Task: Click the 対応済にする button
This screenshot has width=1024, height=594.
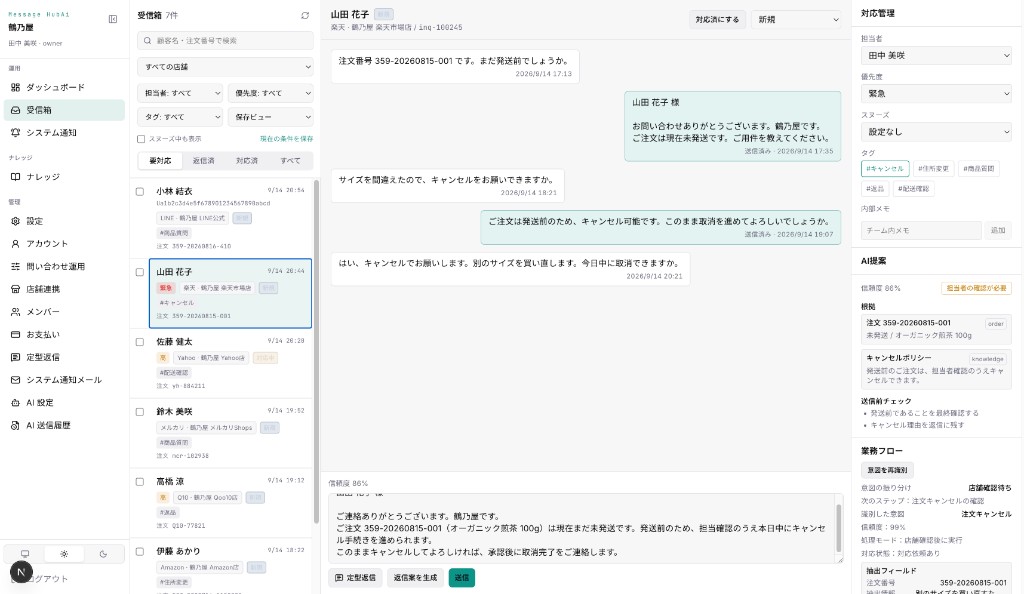Action: pyautogui.click(x=717, y=20)
